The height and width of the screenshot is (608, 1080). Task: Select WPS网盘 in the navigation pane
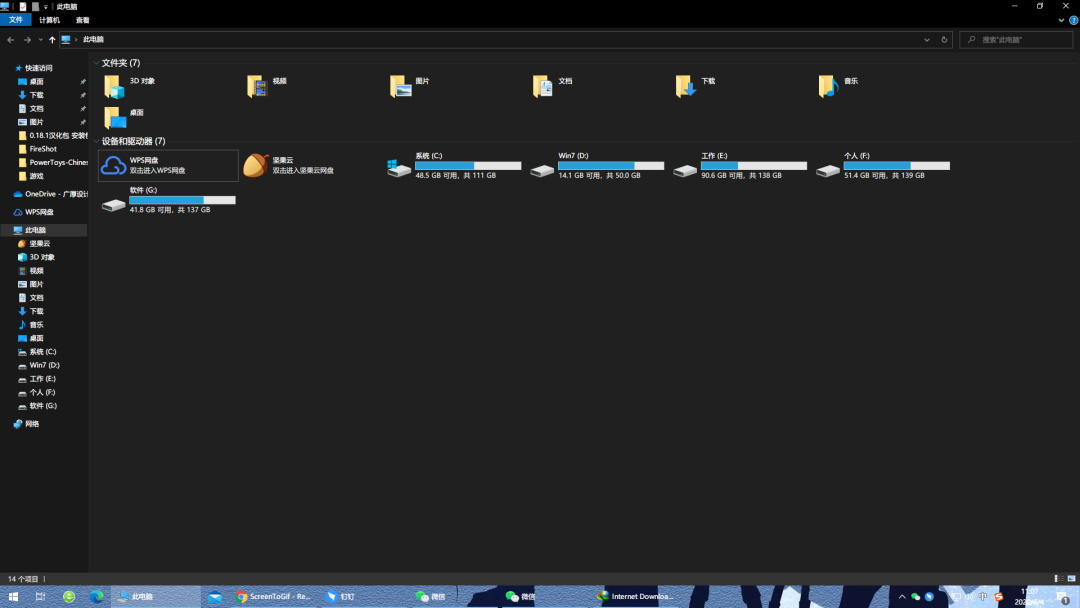34,212
